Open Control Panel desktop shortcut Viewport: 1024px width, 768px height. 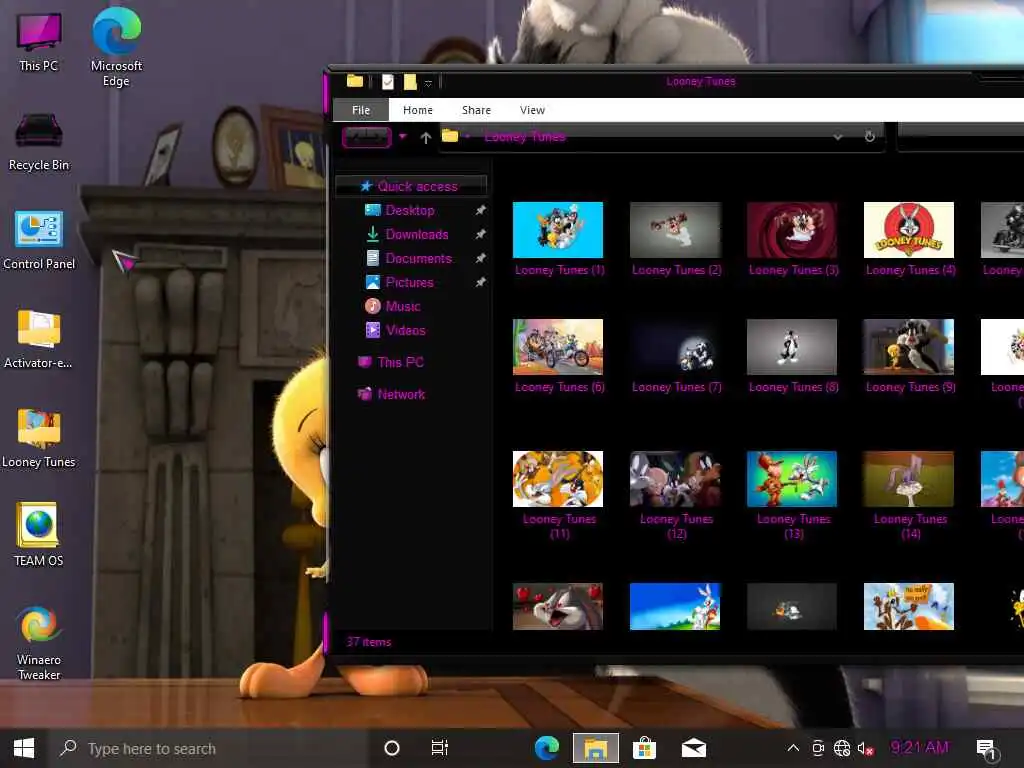39,240
